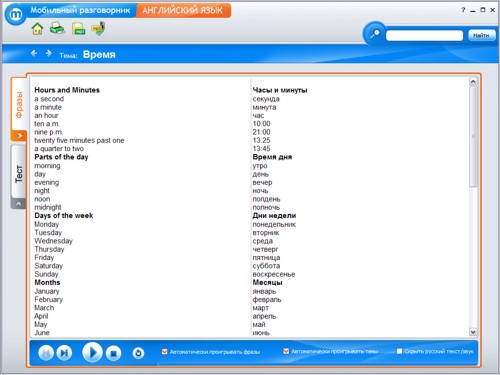Select the word 'Monday'
The height and width of the screenshot is (375, 500).
click(47, 224)
